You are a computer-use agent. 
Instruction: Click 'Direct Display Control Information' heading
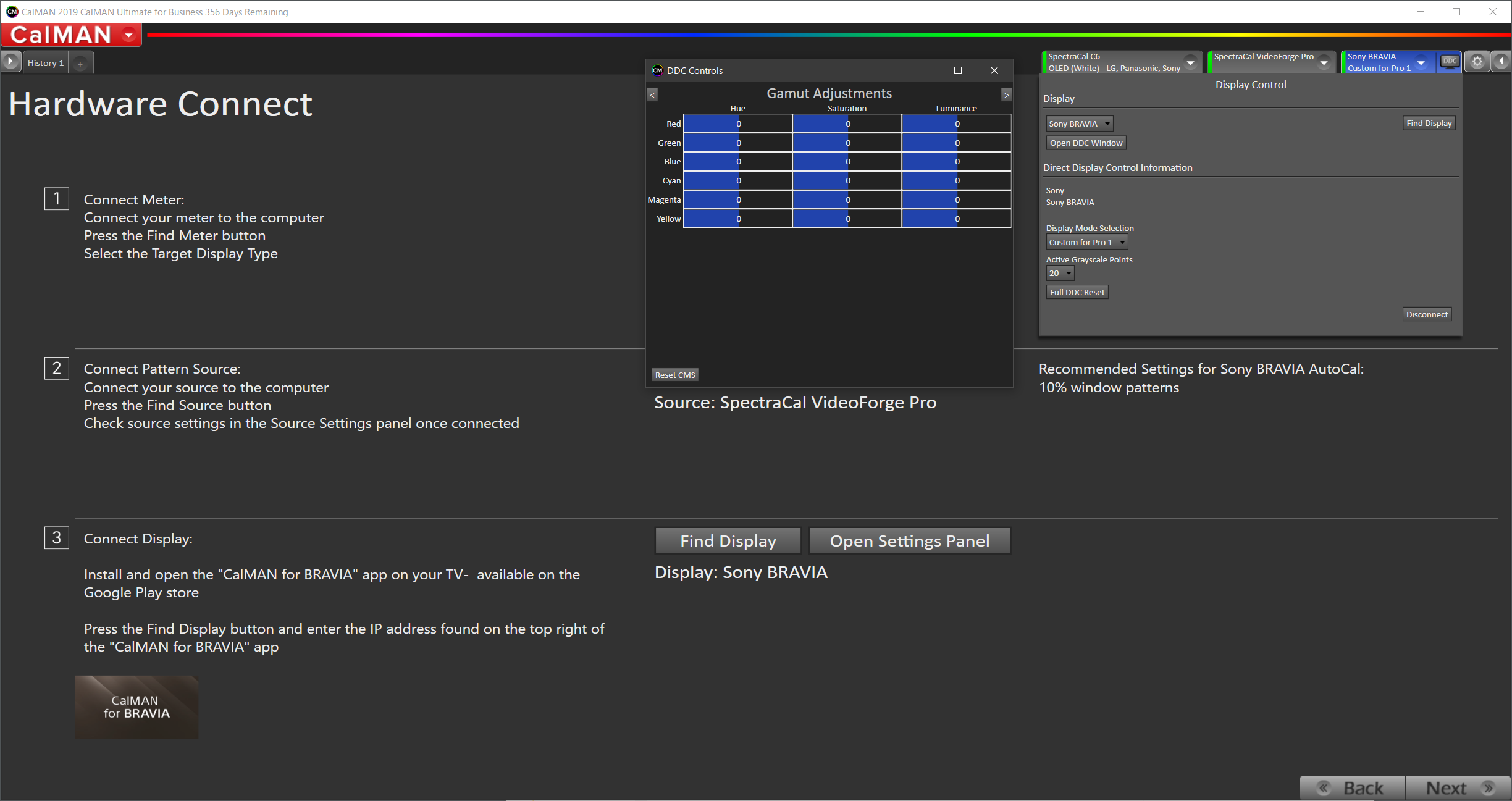pos(1117,168)
